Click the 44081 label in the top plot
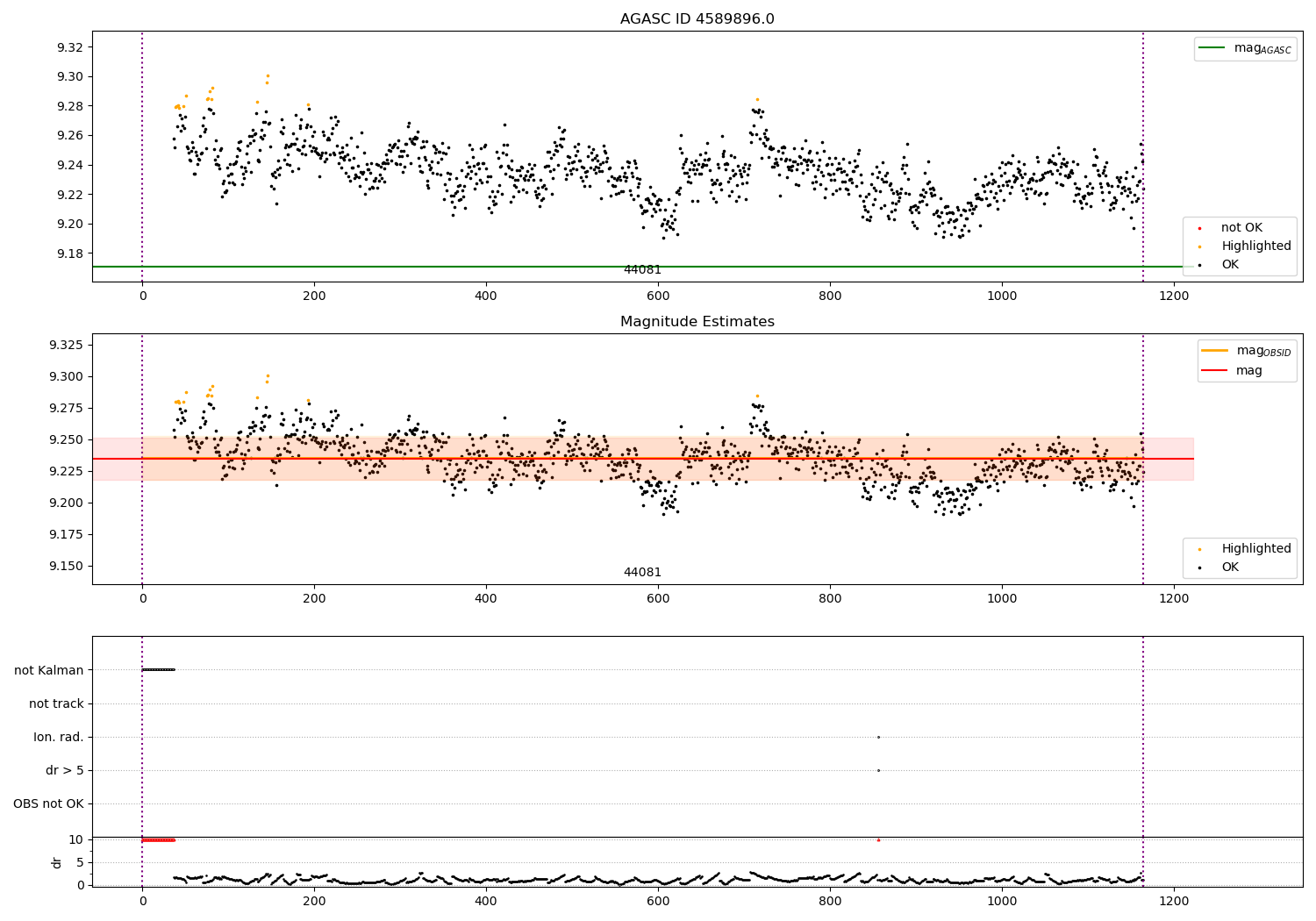1316x921 pixels. point(642,270)
